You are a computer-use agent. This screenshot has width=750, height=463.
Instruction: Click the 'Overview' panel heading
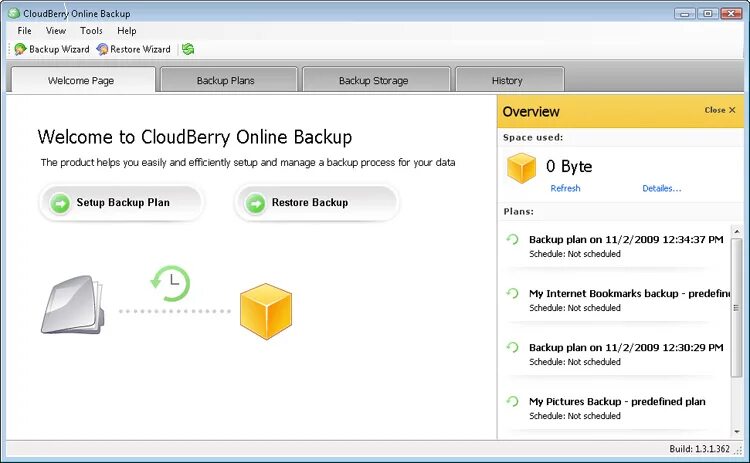(530, 111)
